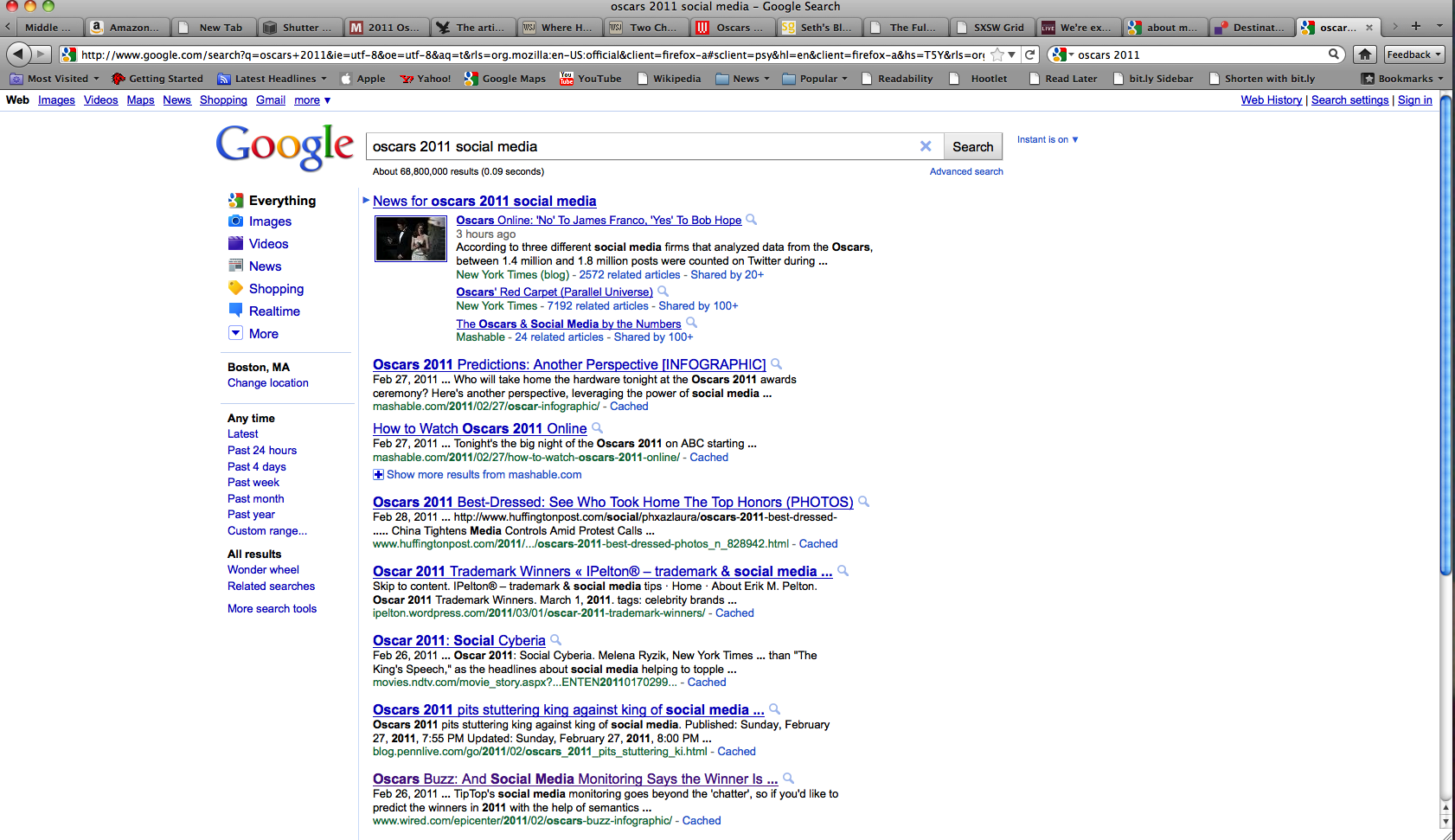Open the Popular bookmarks folder dropdown
This screenshot has width=1455, height=840.
point(815,79)
